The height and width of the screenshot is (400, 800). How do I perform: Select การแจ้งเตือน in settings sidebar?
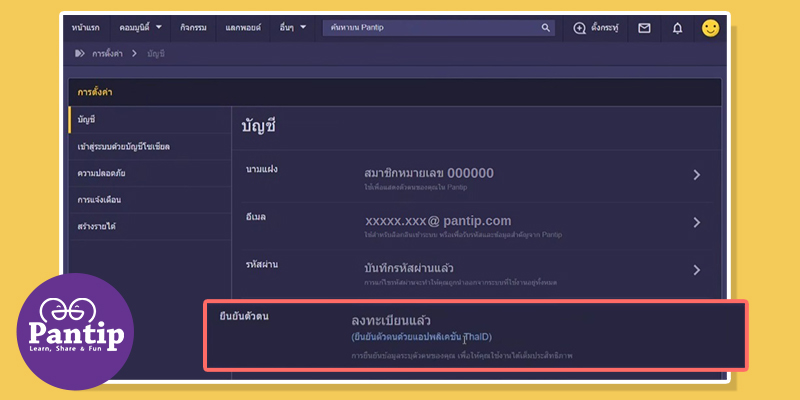point(149,199)
